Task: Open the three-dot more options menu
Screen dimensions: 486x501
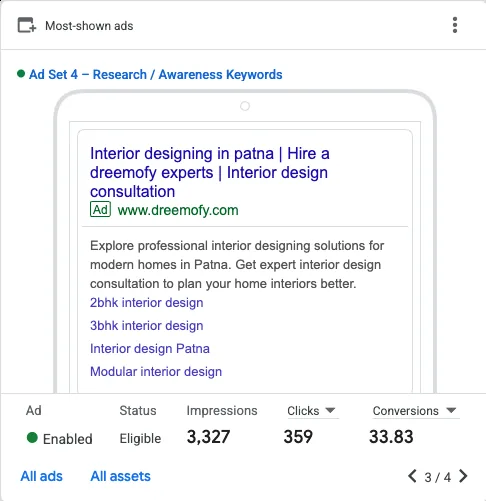Action: [x=455, y=25]
